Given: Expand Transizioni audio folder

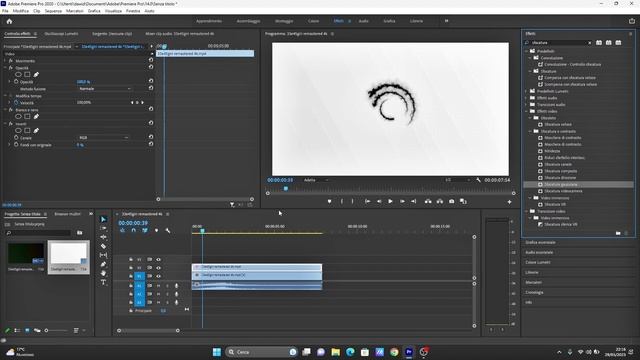Looking at the screenshot, I should (527, 104).
